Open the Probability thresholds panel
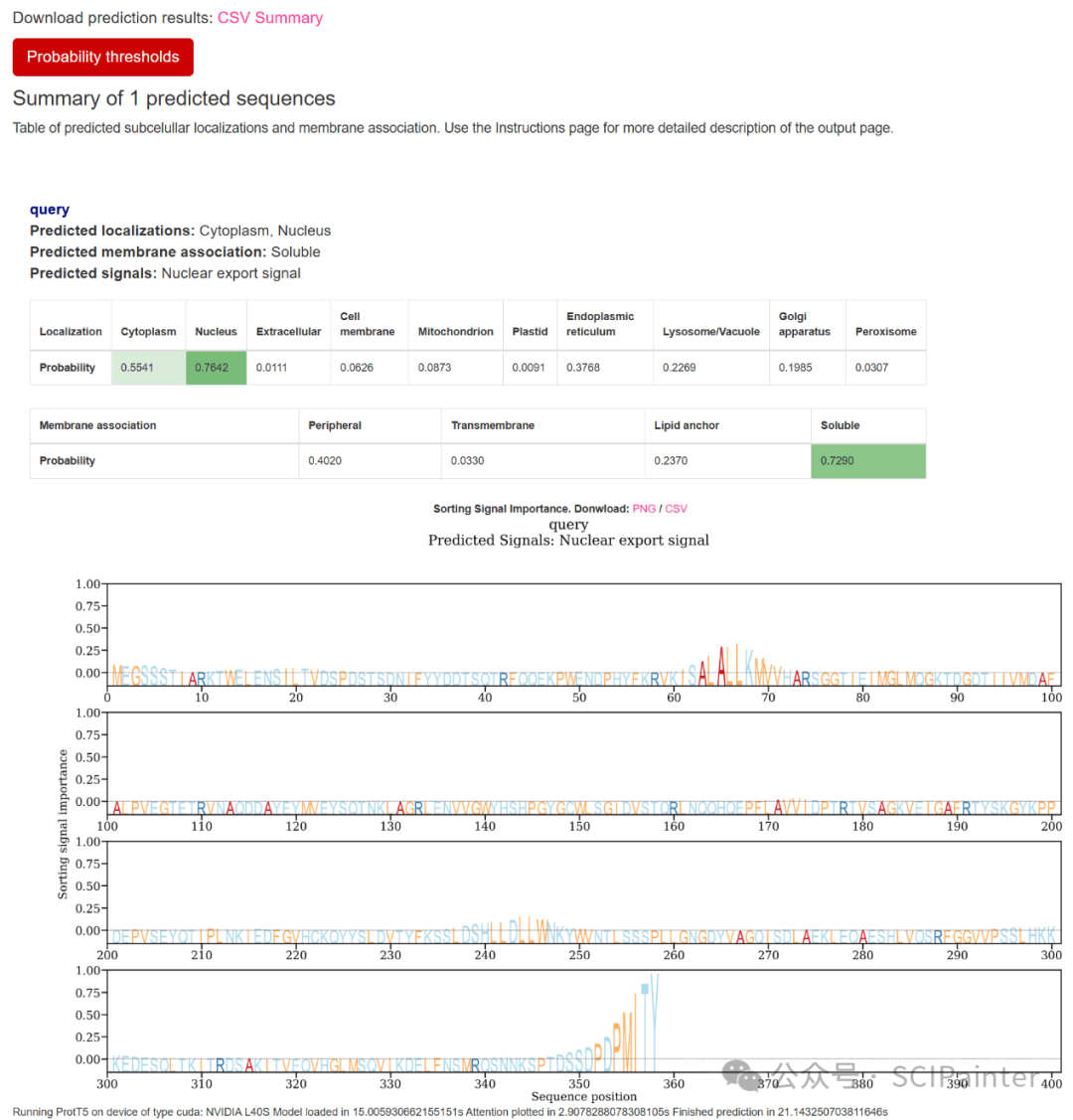 coord(102,57)
